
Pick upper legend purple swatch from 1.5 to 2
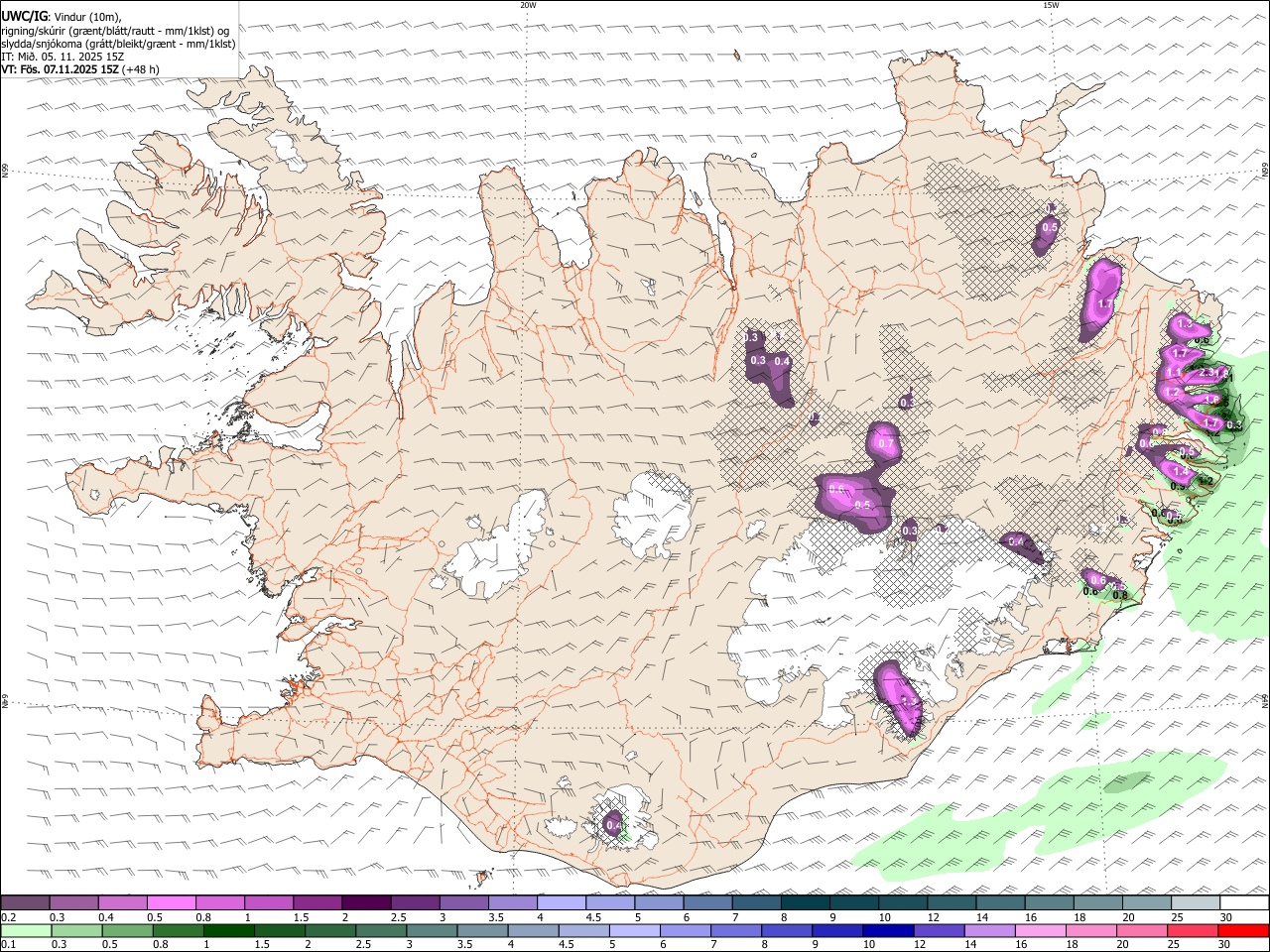point(317,903)
